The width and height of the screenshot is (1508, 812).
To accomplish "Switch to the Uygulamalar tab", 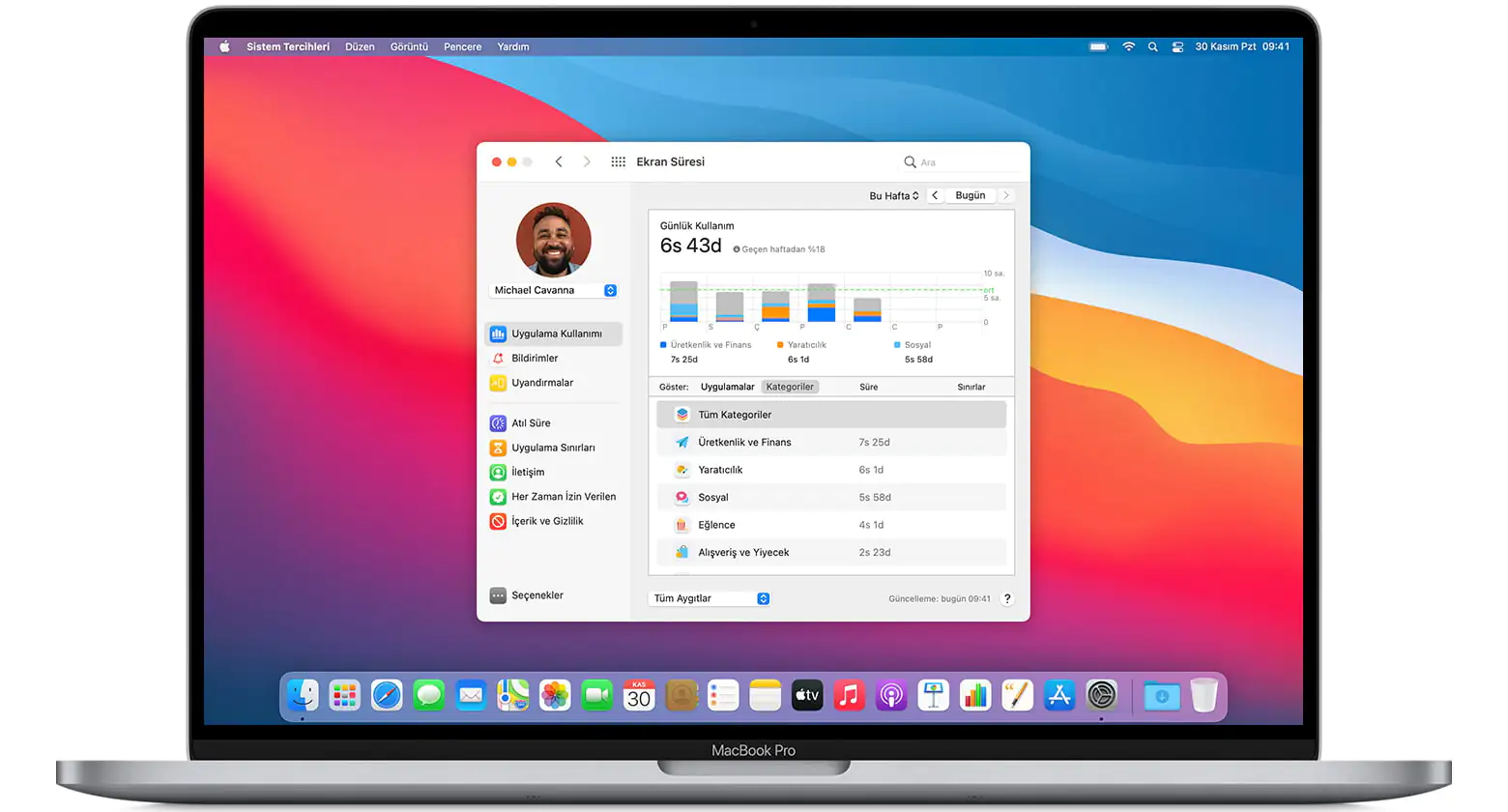I will click(730, 386).
